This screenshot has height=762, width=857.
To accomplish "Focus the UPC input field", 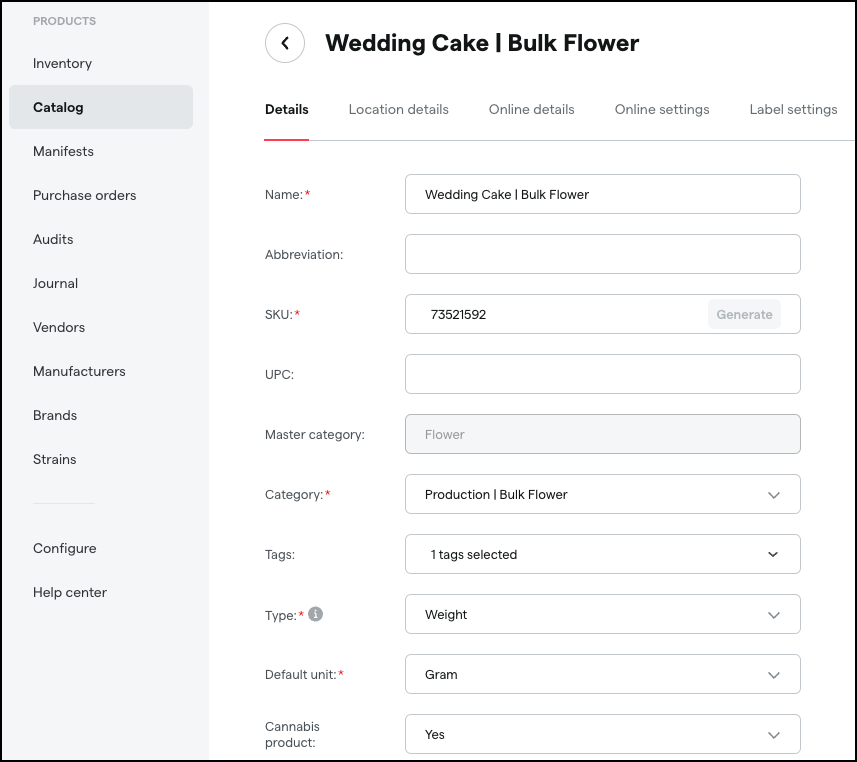I will pos(602,374).
